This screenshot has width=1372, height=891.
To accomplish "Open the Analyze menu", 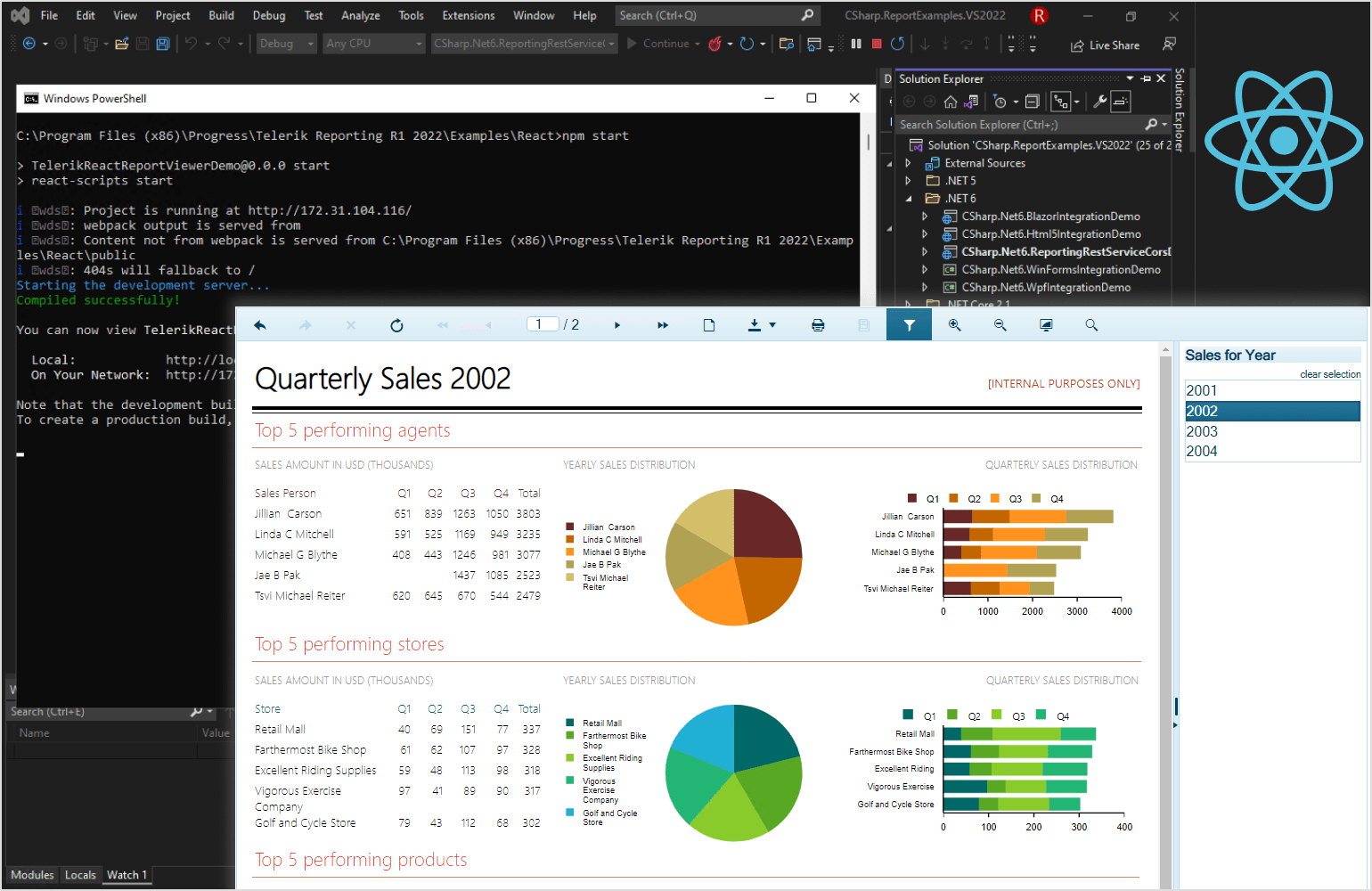I will 361,15.
